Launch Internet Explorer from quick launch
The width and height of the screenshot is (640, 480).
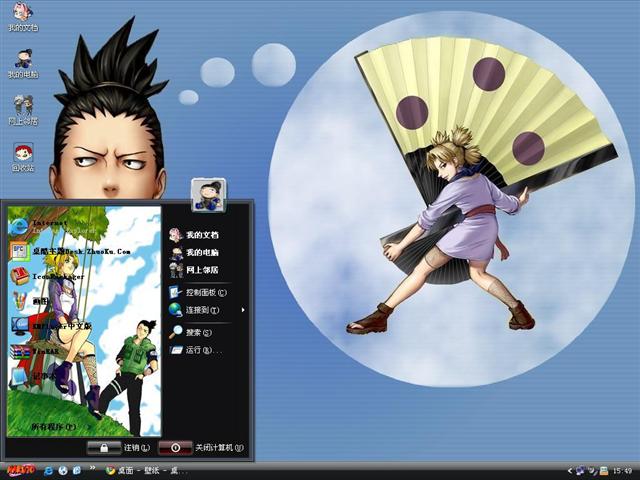click(x=49, y=471)
